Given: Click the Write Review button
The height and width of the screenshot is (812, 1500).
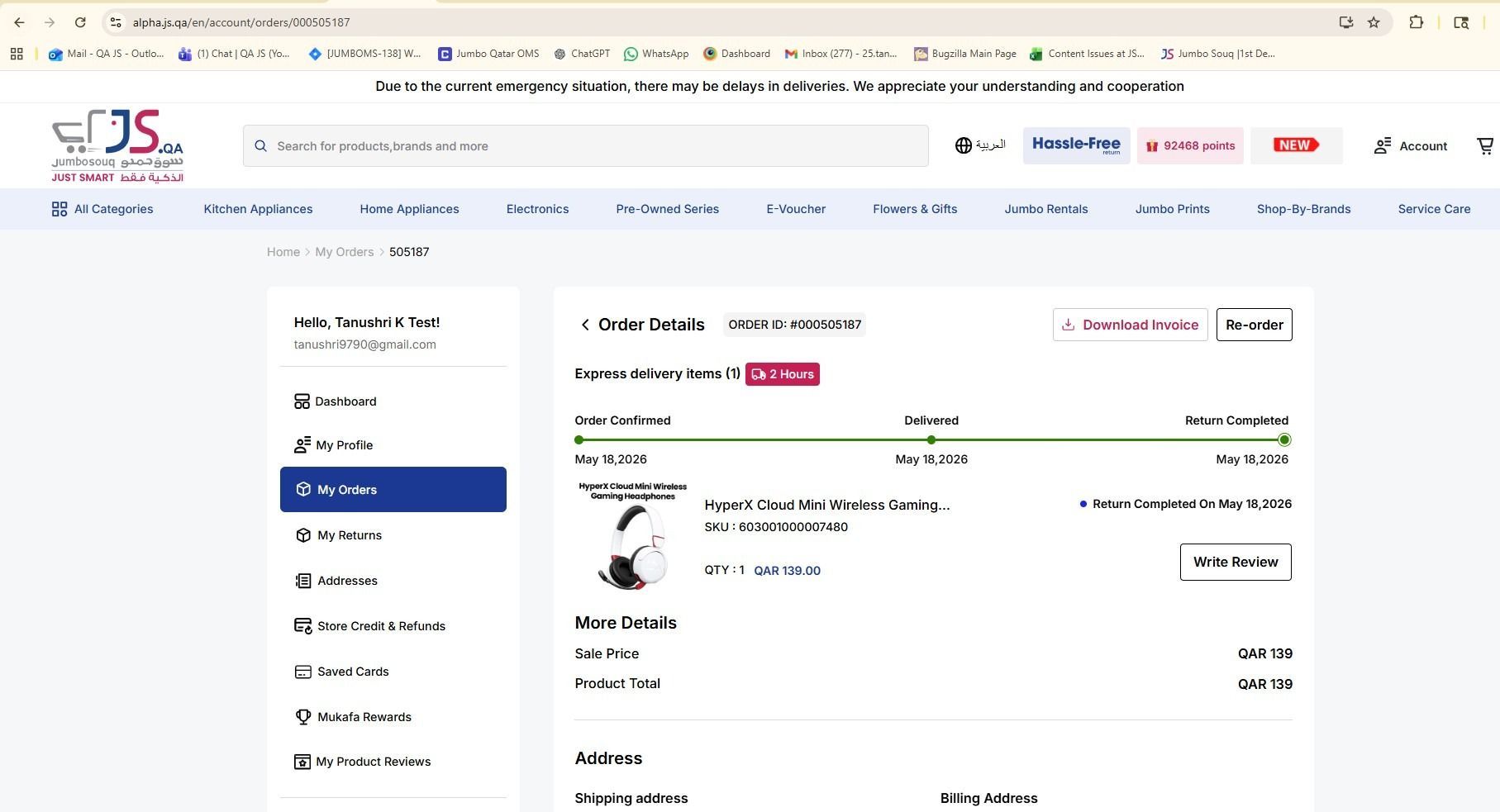Looking at the screenshot, I should coord(1236,562).
